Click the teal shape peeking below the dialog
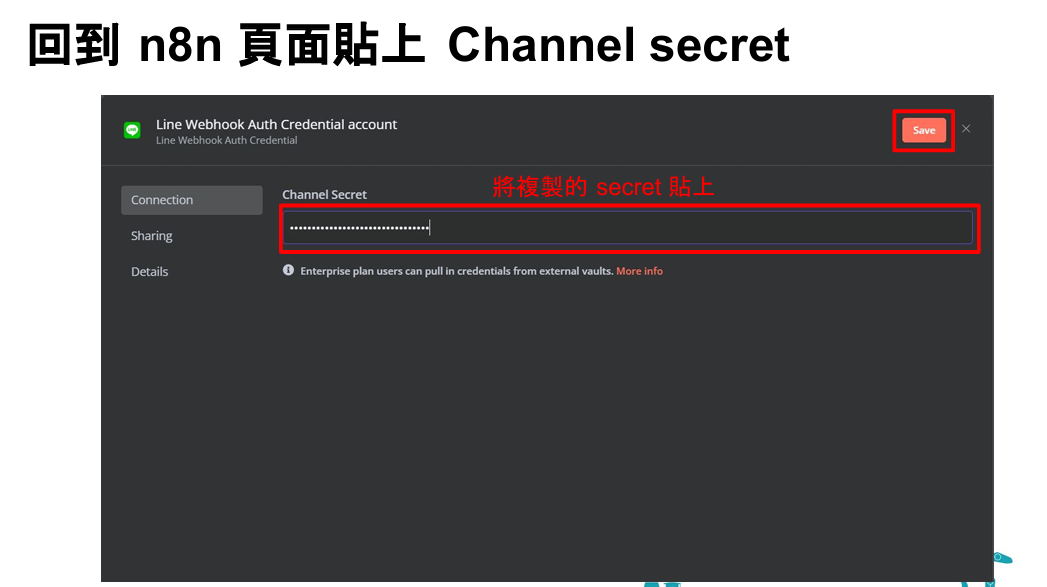Screen dimensions: 1047x587 point(662,584)
